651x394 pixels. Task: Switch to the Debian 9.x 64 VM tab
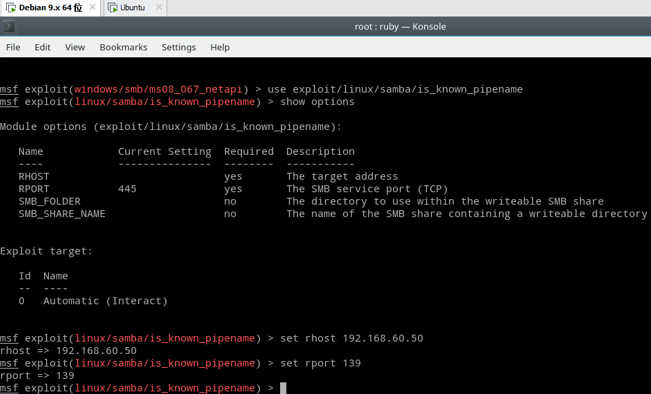pyautogui.click(x=50, y=7)
